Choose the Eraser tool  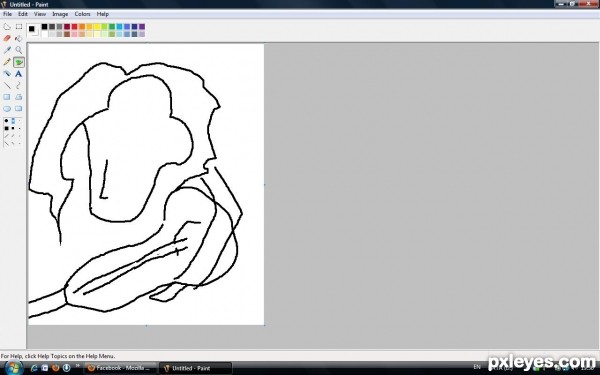[x=7, y=38]
